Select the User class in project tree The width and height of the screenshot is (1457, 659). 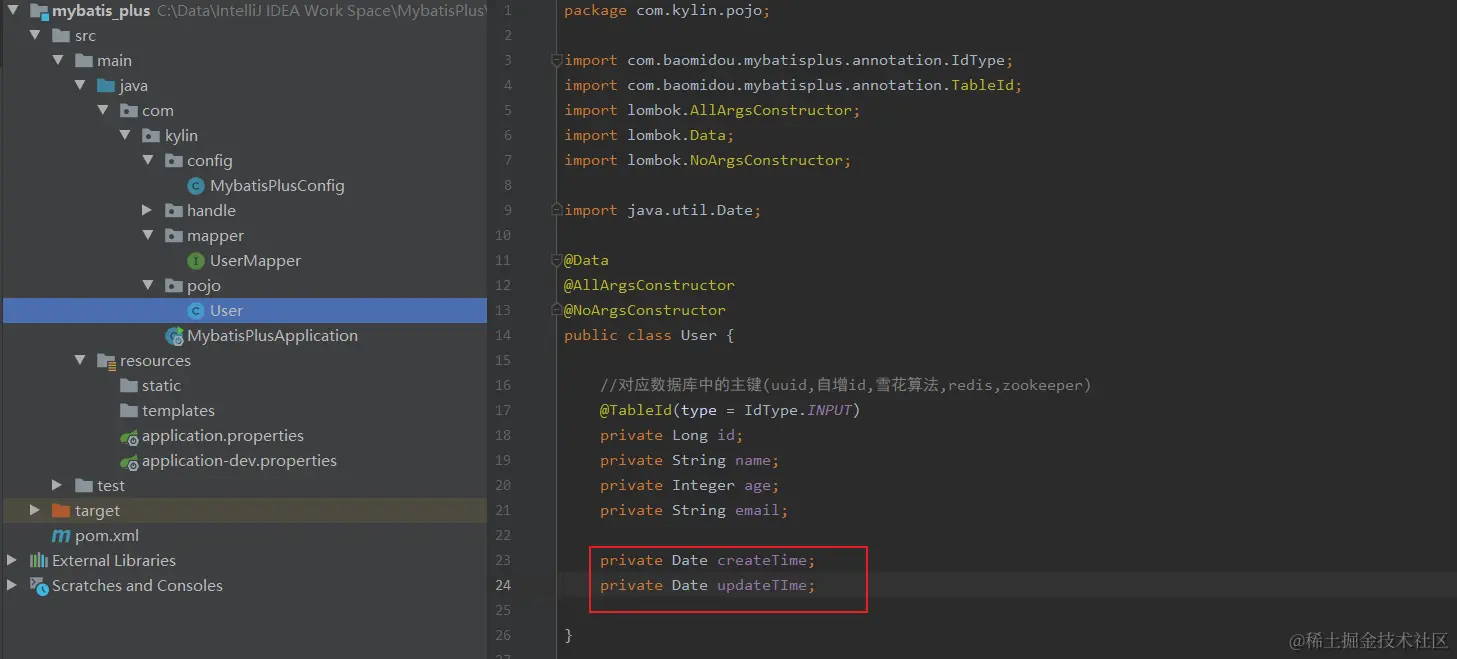pyautogui.click(x=245, y=311)
